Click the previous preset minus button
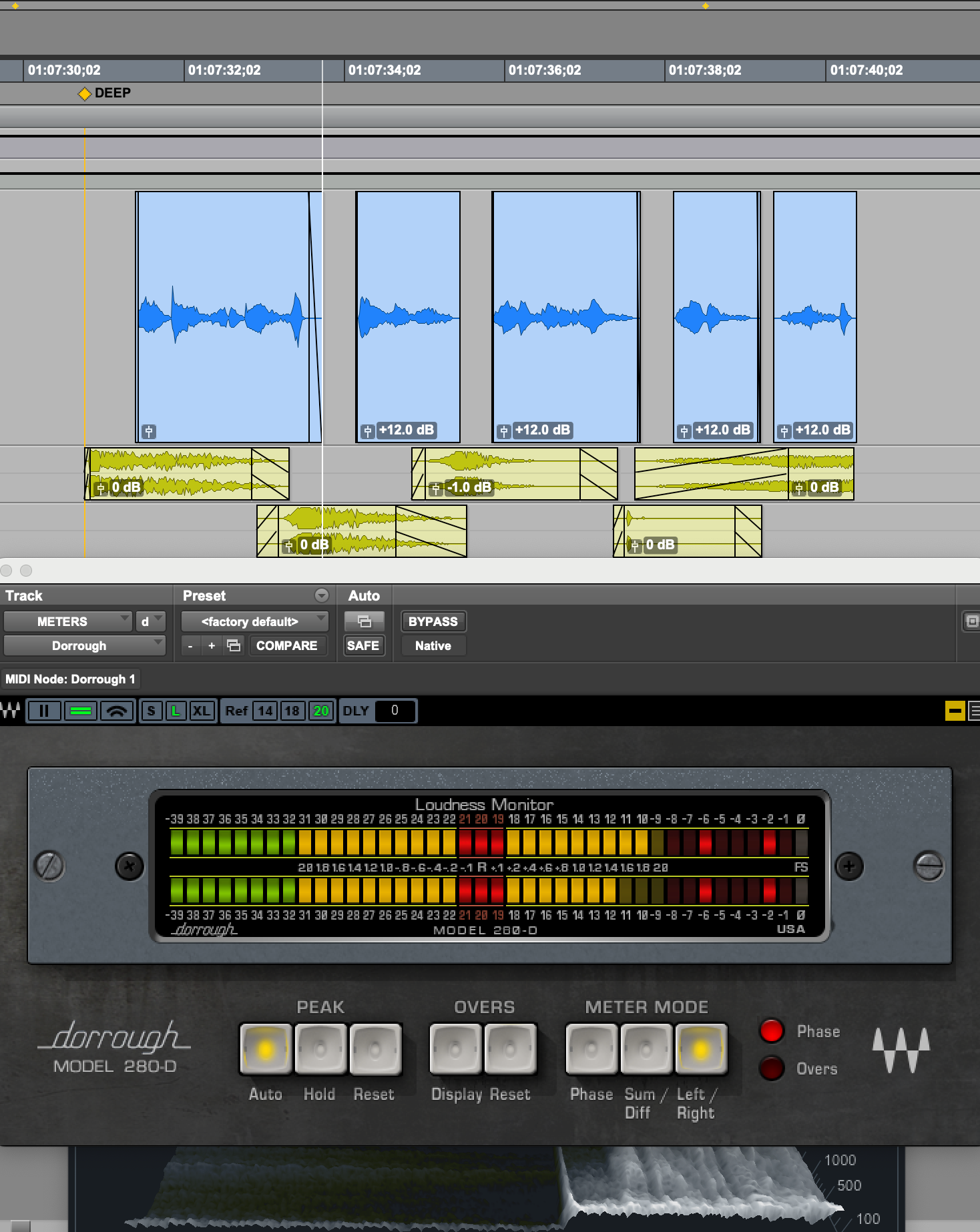 (190, 645)
